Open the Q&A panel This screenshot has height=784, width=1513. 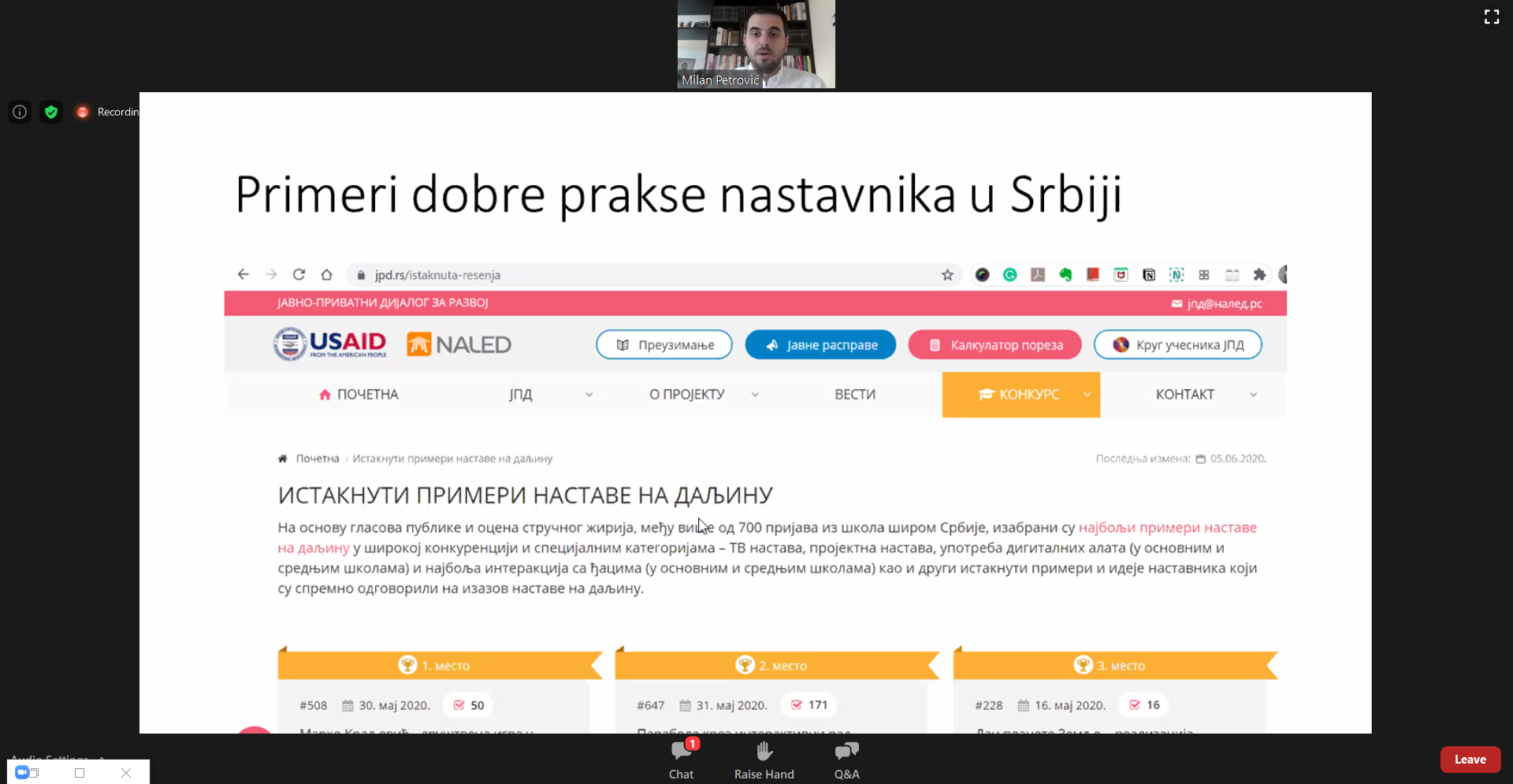(846, 759)
